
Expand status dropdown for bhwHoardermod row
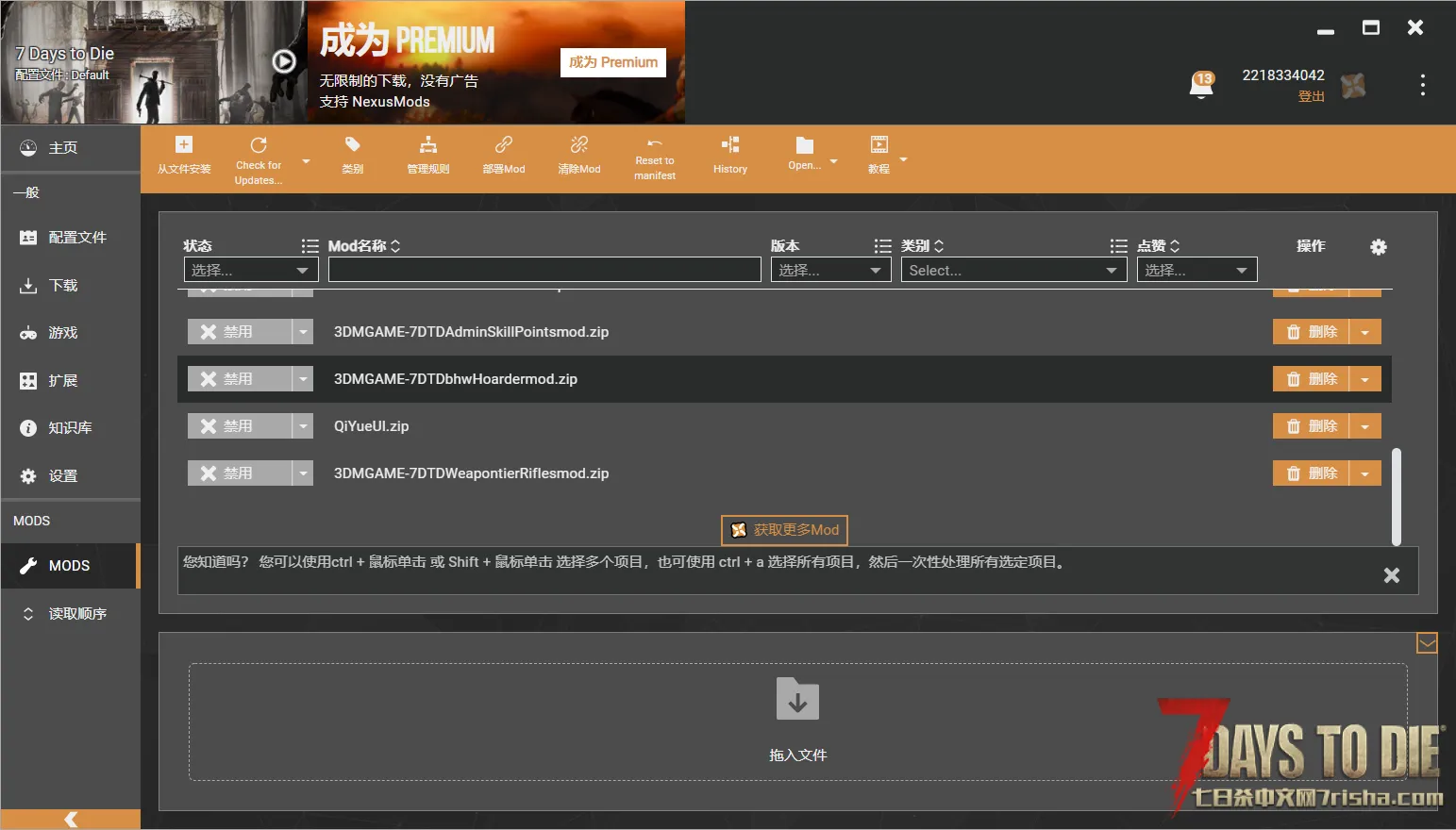coord(303,379)
